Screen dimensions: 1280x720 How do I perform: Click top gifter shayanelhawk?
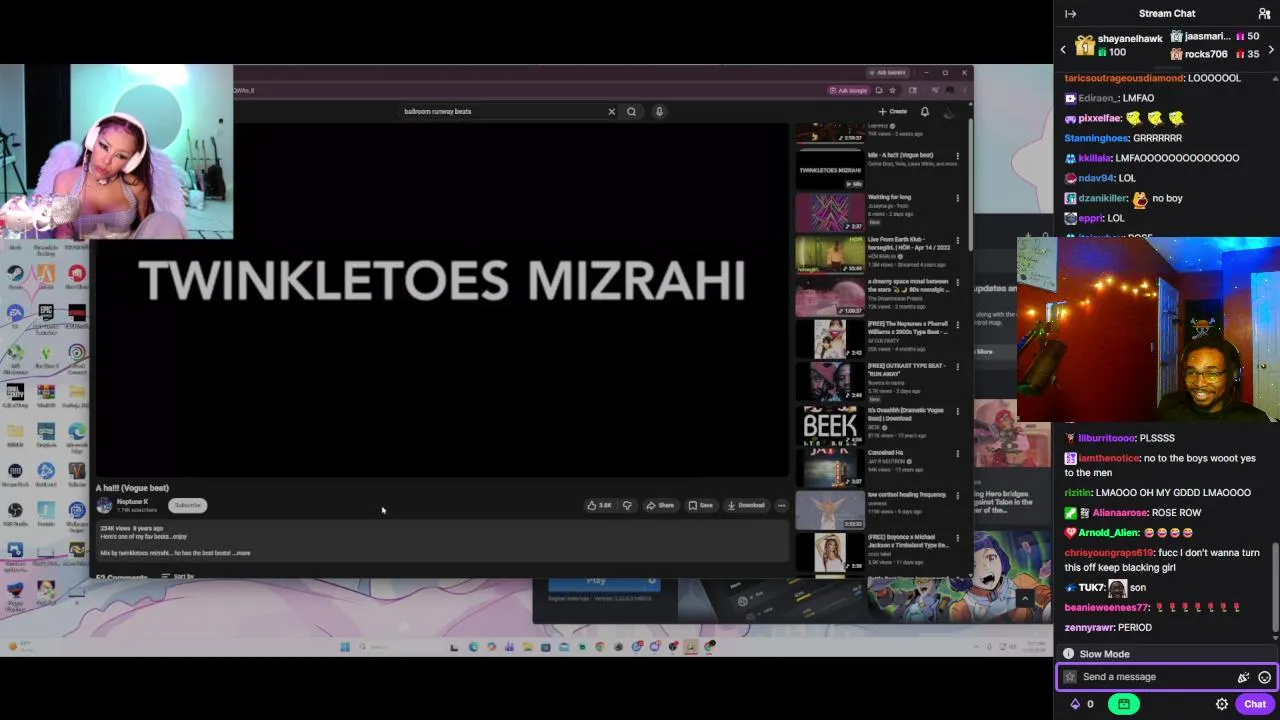coord(1130,38)
